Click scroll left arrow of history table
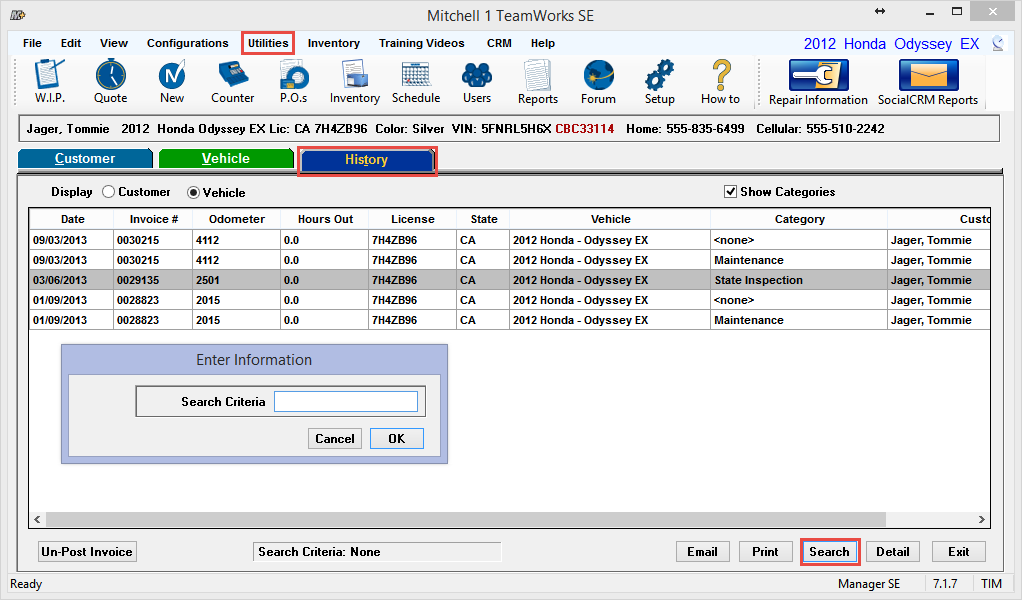 tap(37, 519)
